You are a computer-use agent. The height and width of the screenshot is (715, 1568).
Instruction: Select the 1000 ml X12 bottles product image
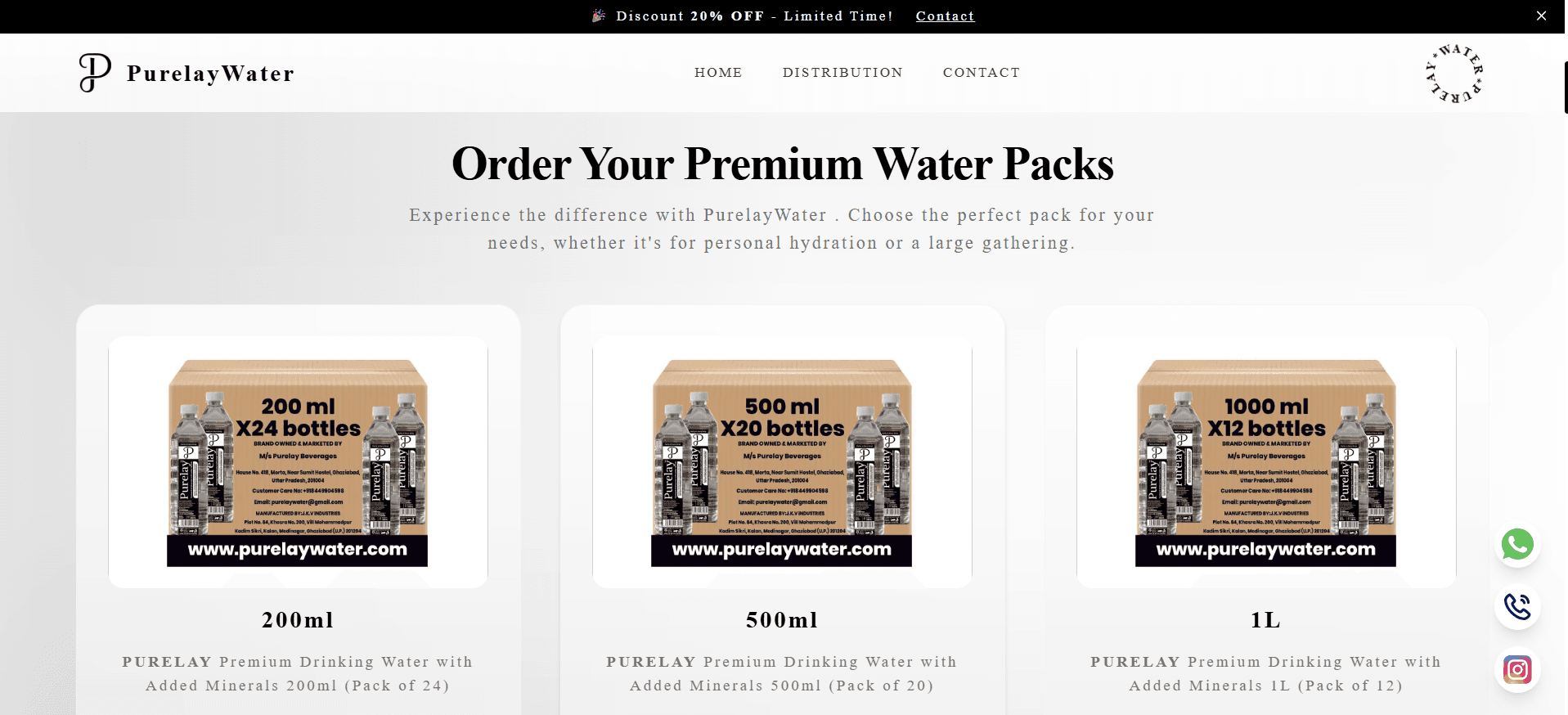coord(1266,462)
